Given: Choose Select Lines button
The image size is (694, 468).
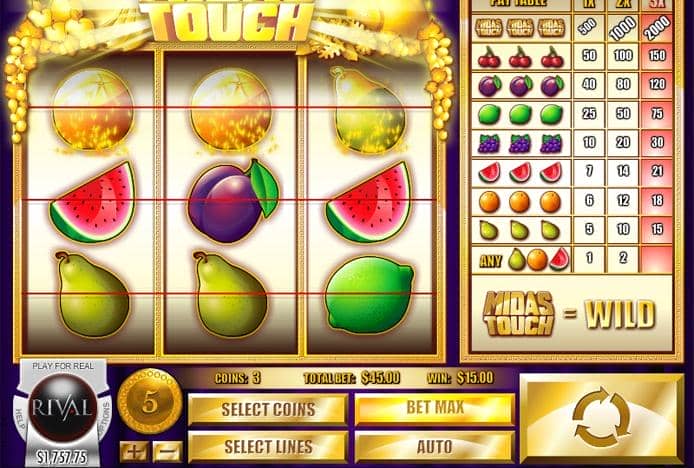Looking at the screenshot, I should click(268, 447).
